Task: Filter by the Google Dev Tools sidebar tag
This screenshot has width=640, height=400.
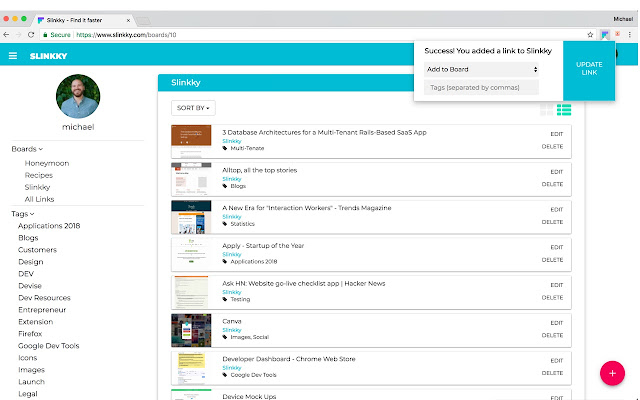Action: click(49, 346)
